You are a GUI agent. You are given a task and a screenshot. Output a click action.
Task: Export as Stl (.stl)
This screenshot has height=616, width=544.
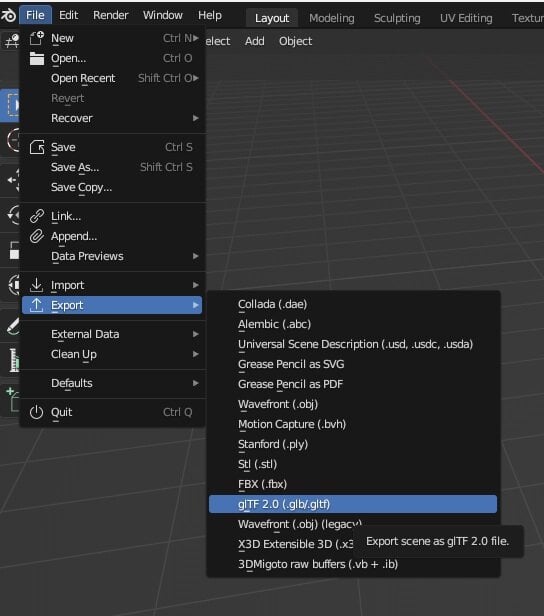tap(353, 464)
